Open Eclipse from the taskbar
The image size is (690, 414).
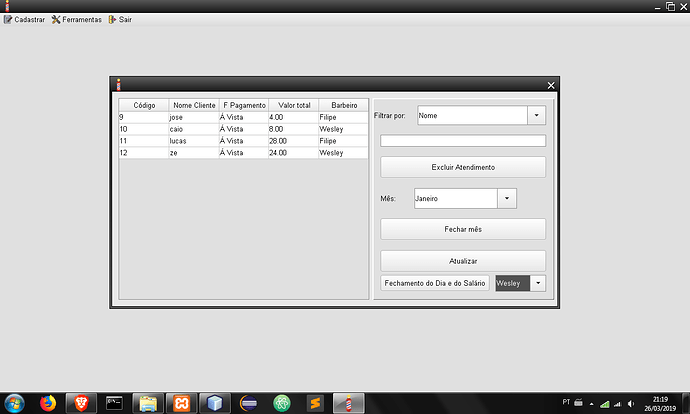coord(248,403)
